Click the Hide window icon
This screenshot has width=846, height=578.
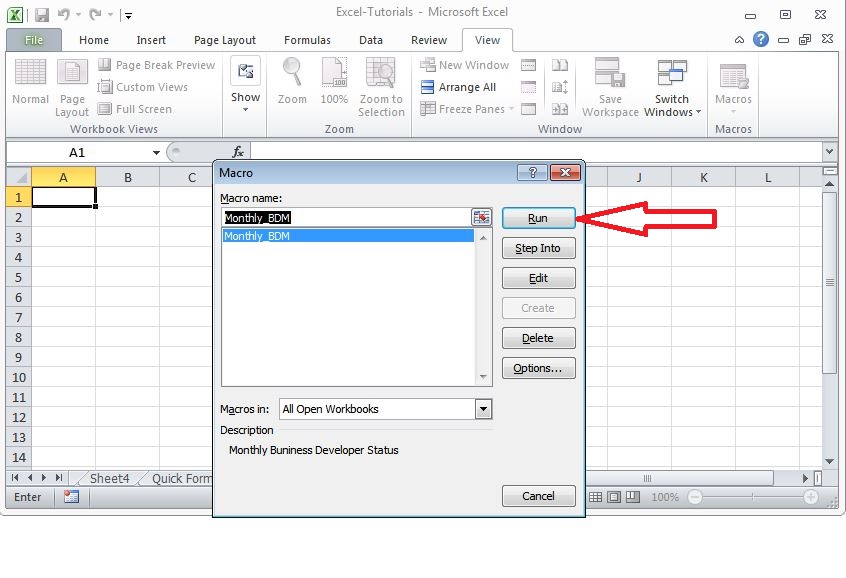(x=528, y=87)
